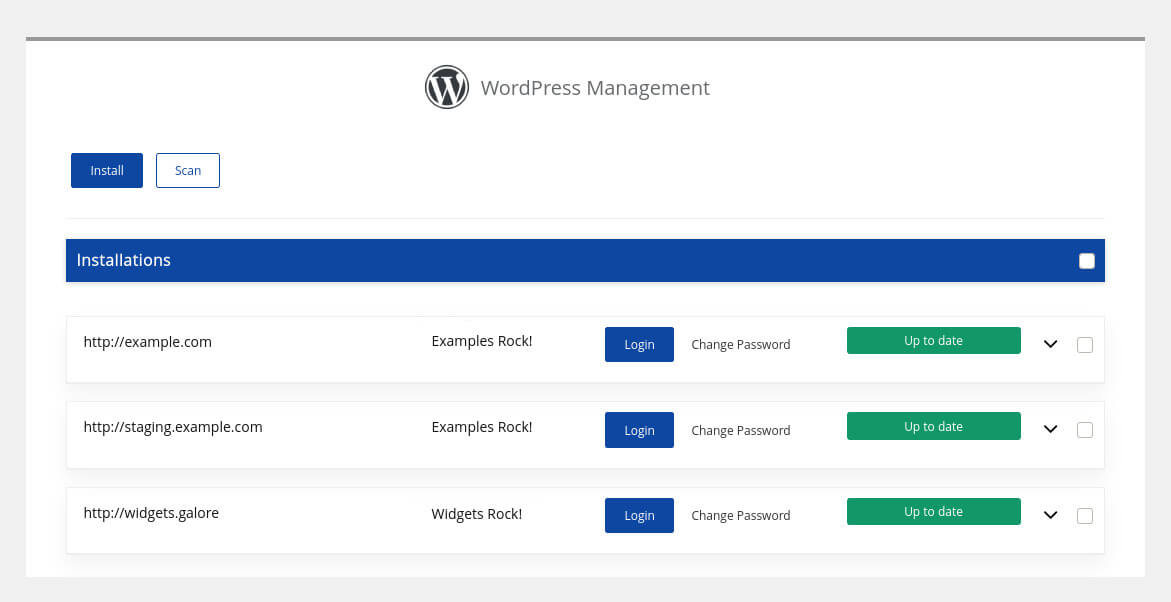Change Password for http://example.com
Viewport: 1171px width, 602px height.
740,344
